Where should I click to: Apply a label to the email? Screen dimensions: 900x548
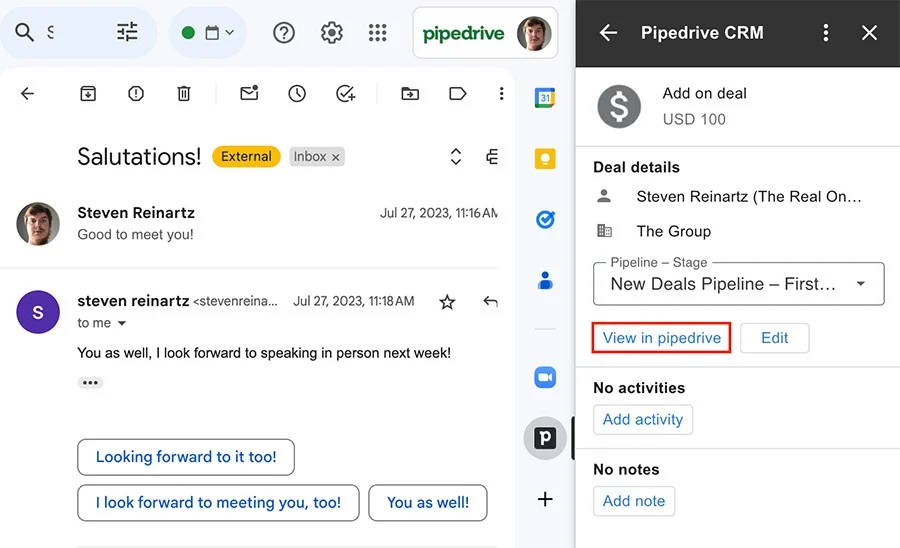(x=457, y=94)
